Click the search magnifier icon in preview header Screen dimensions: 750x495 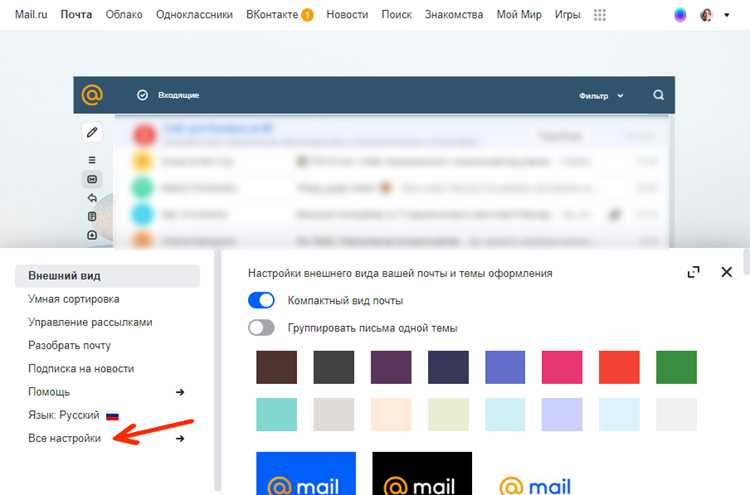click(659, 95)
